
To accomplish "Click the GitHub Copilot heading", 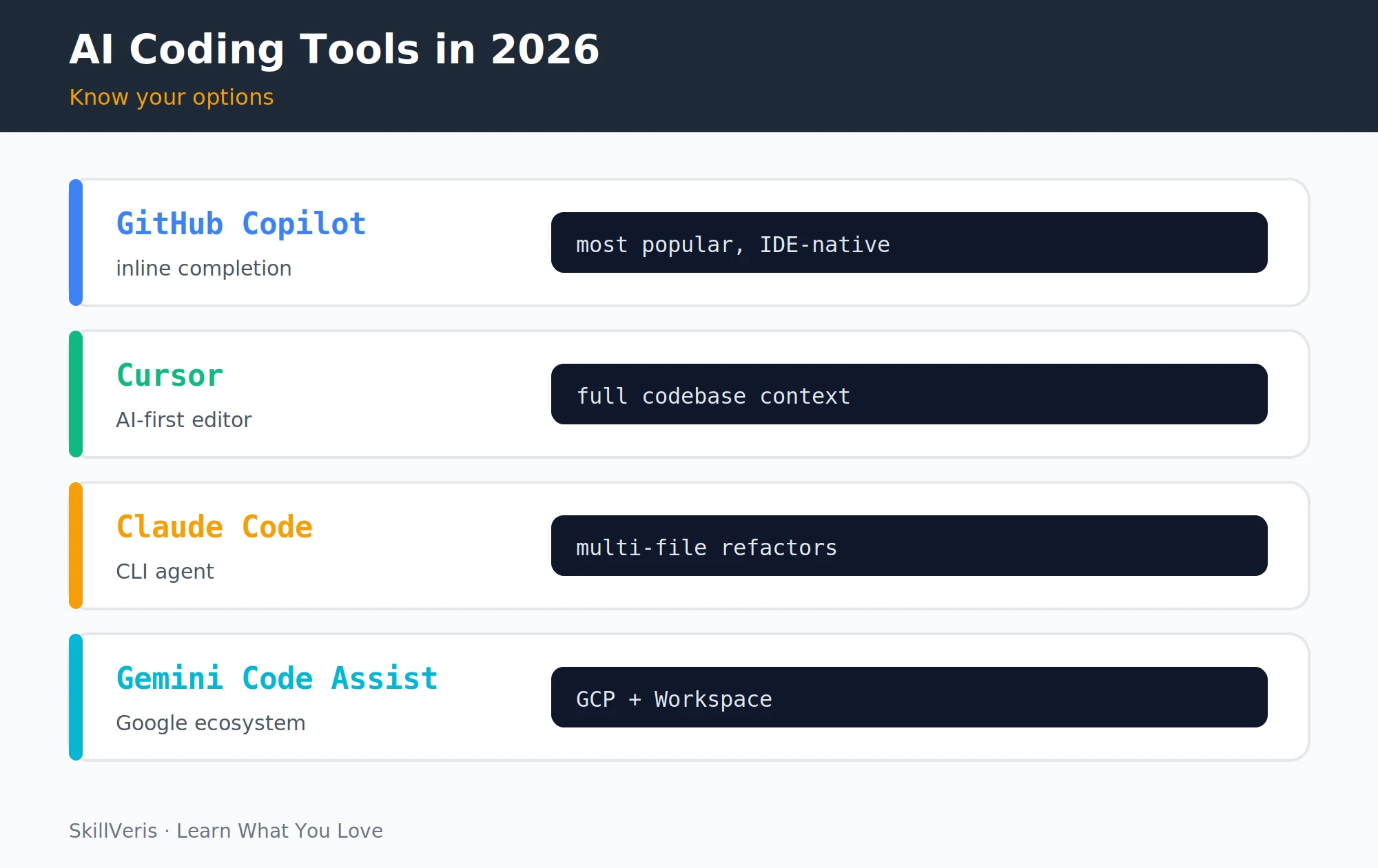I will tap(241, 224).
